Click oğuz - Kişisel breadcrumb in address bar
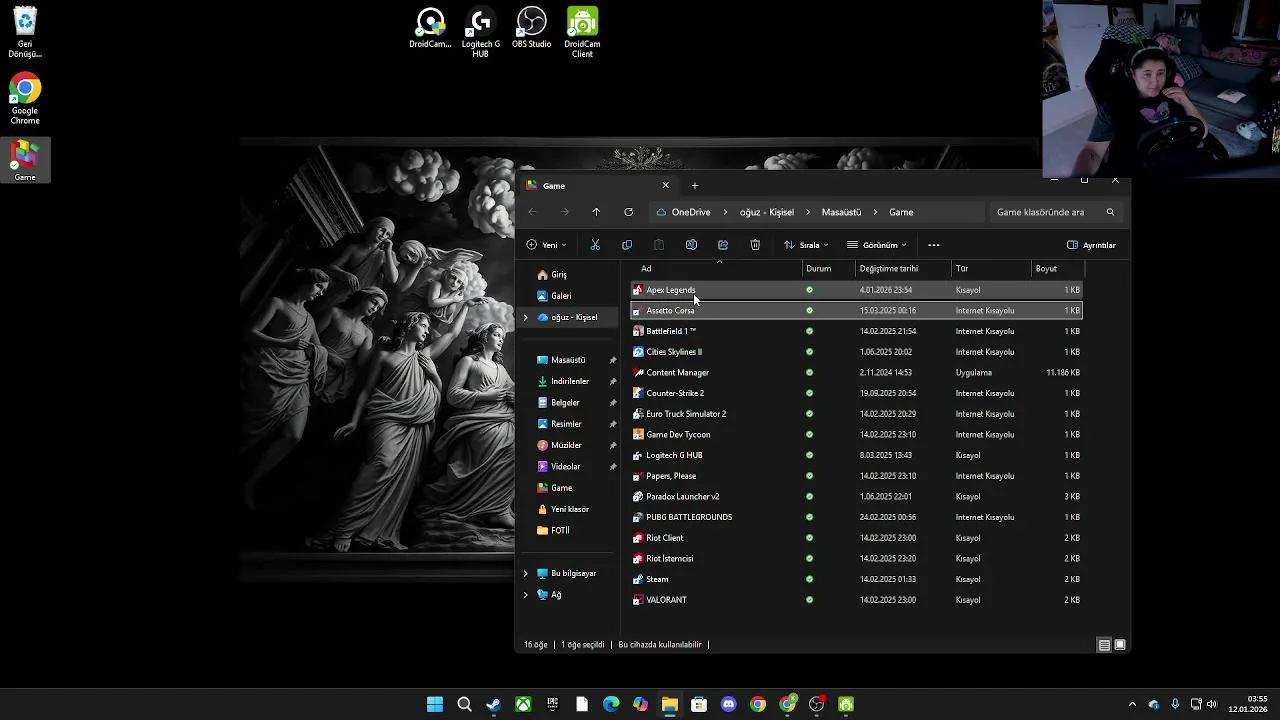1280x720 pixels. [x=767, y=212]
